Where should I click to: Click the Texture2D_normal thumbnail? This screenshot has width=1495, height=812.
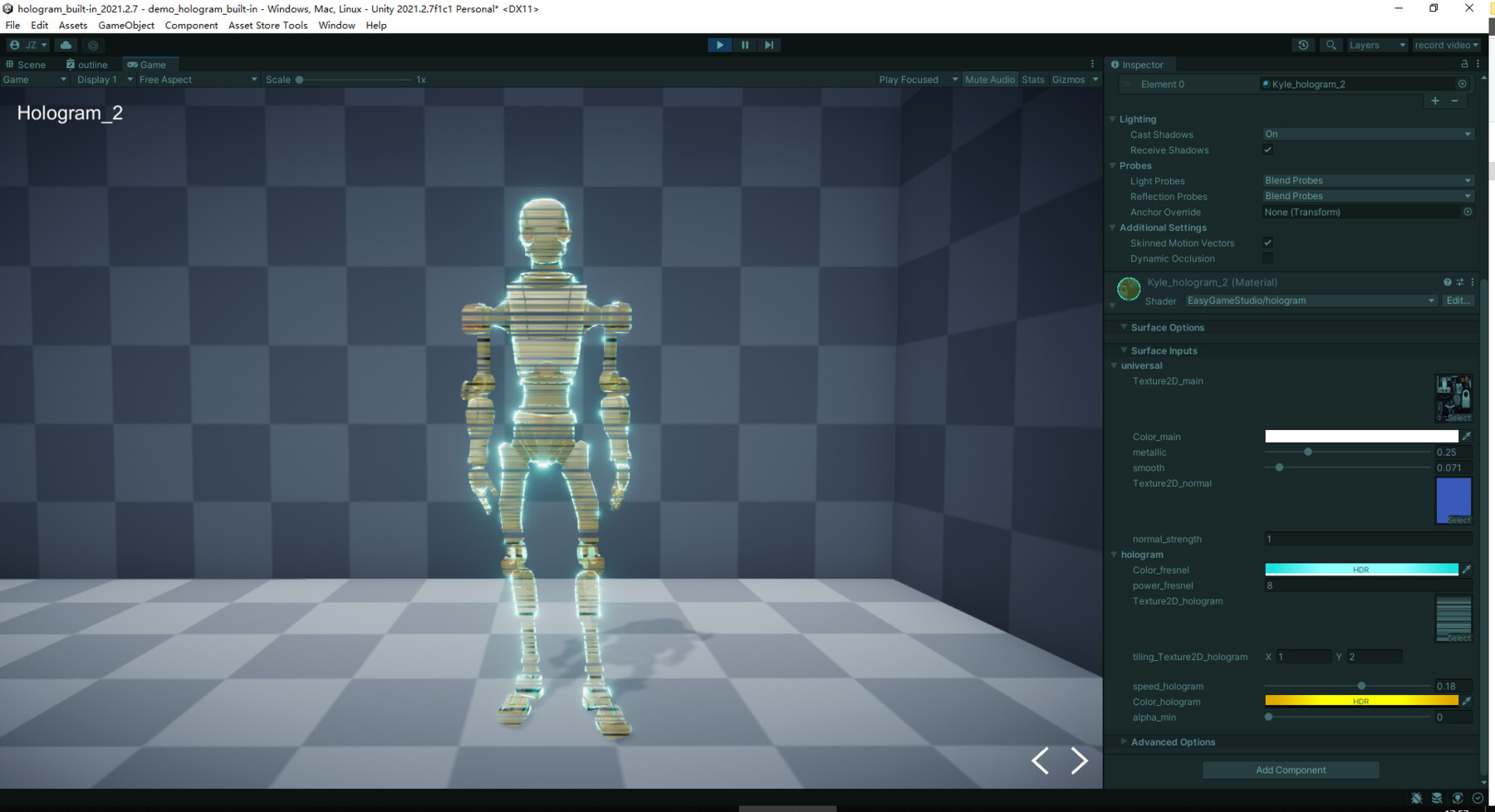tap(1452, 500)
